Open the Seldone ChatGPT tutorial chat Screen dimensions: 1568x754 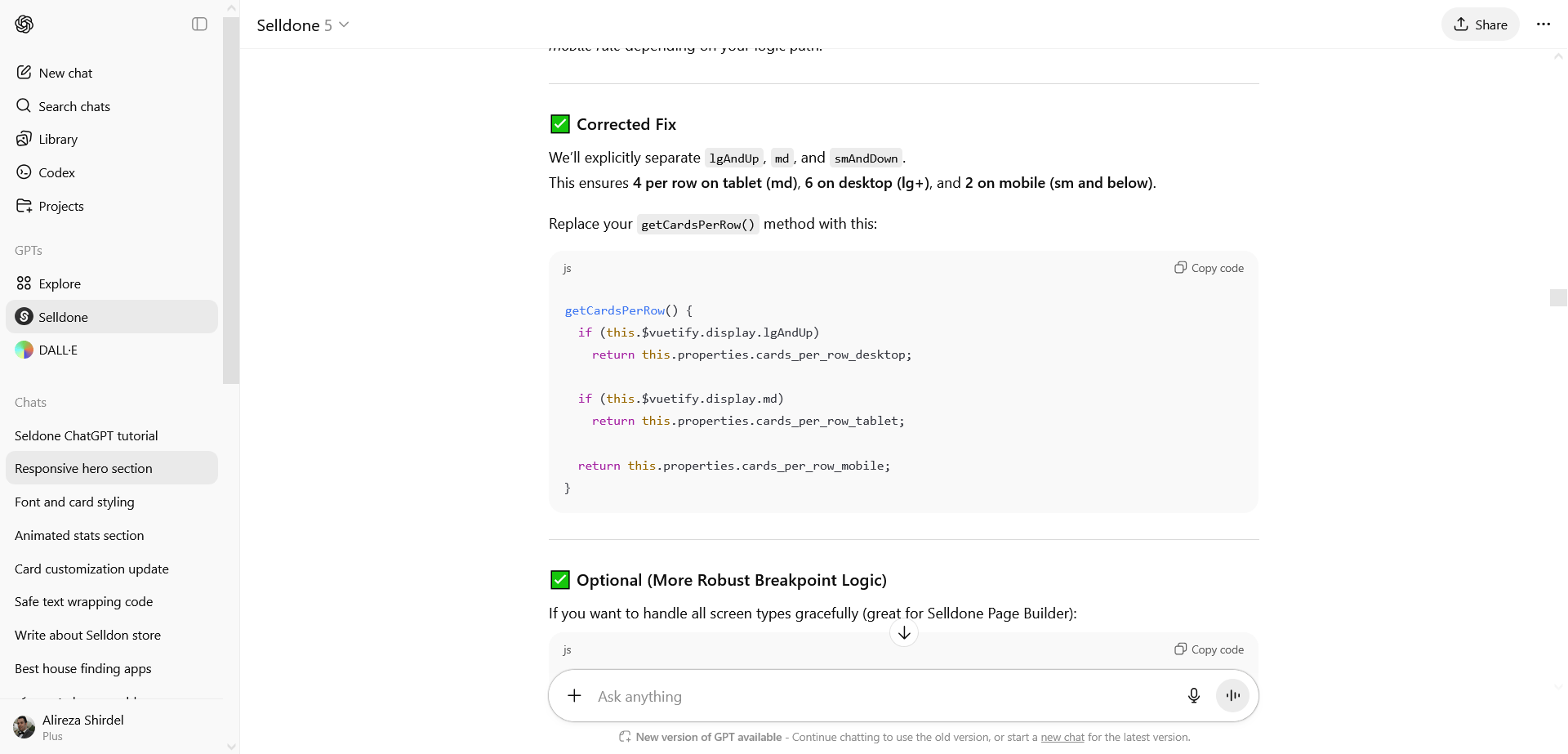point(112,435)
